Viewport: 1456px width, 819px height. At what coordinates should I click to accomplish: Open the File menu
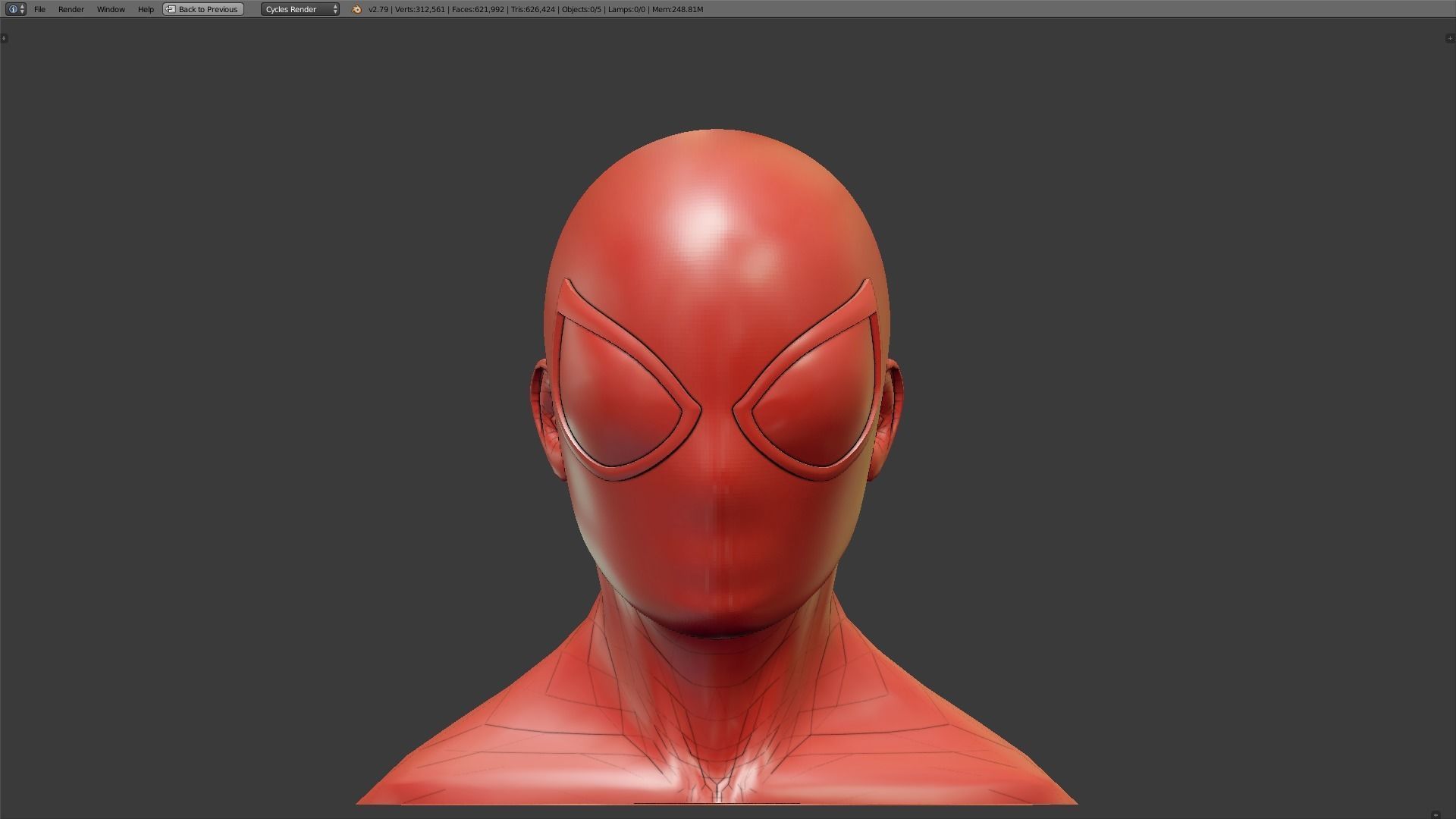point(39,9)
